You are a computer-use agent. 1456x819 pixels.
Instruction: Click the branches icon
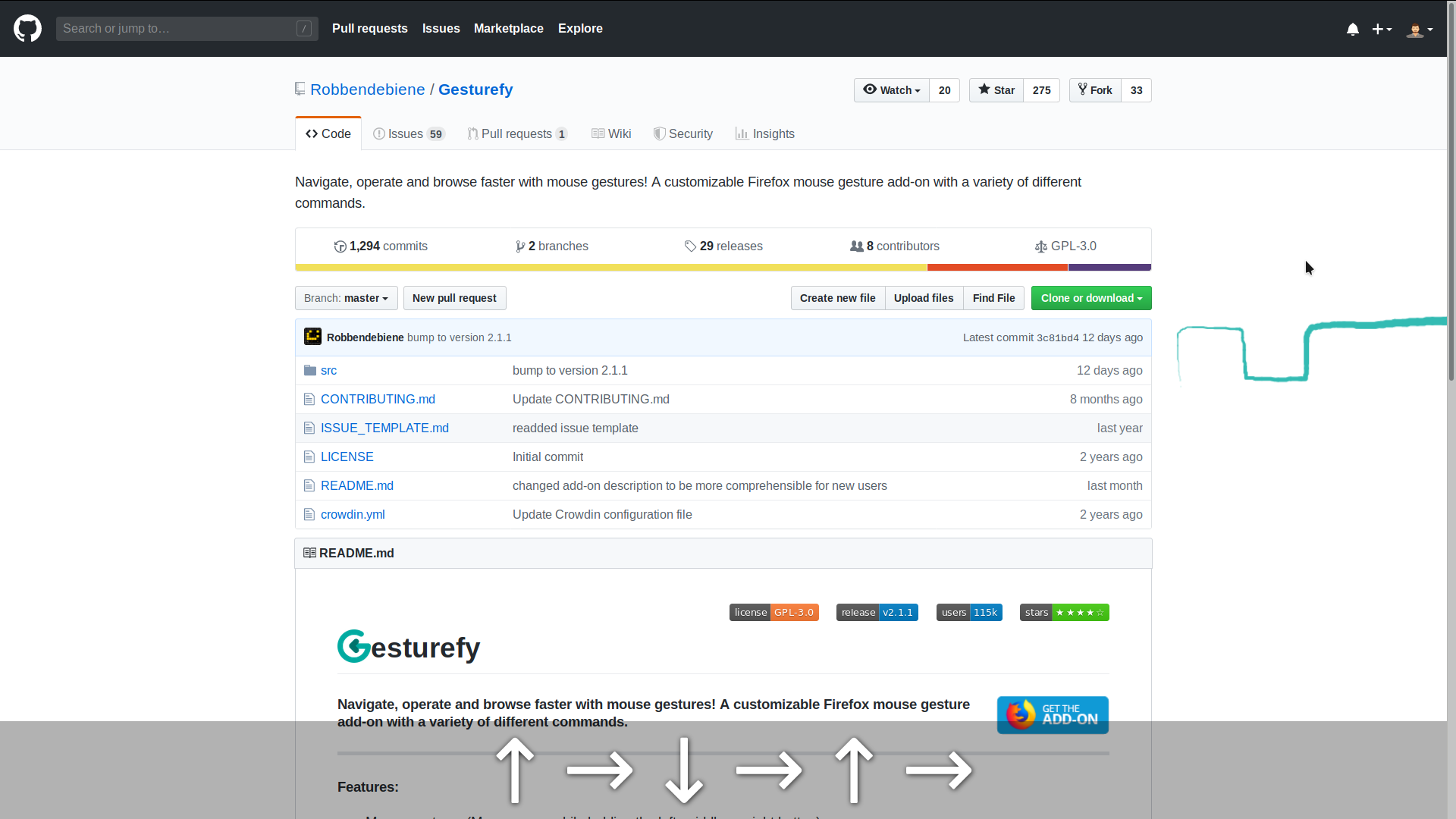tap(520, 246)
